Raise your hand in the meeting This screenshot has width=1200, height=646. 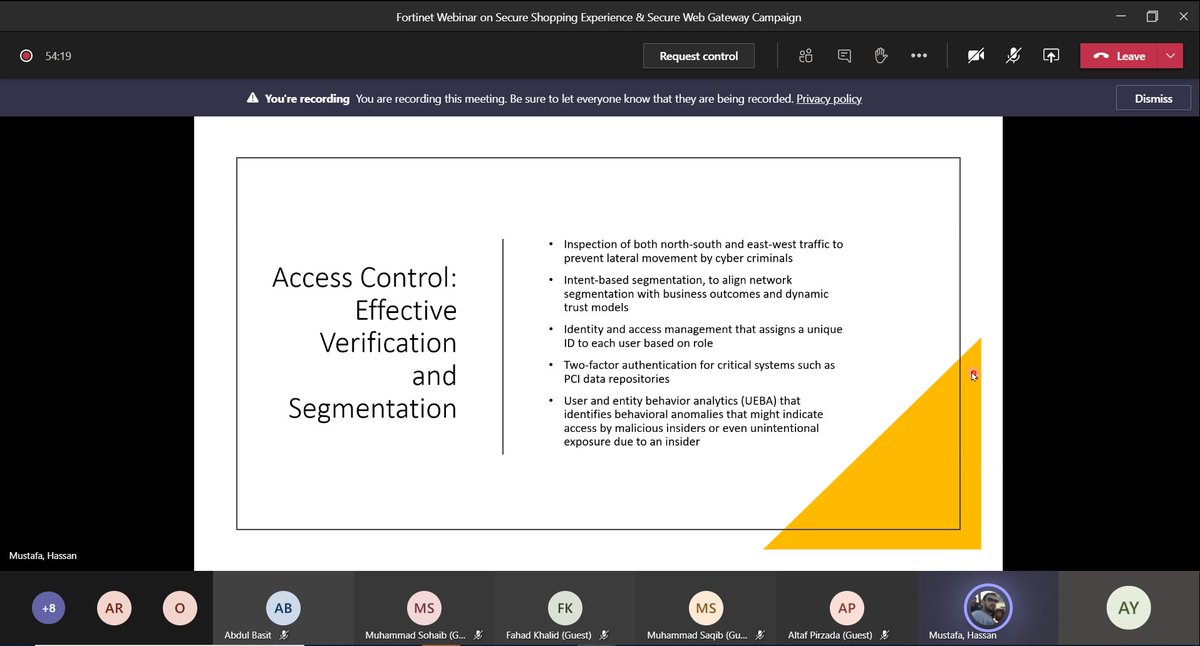881,55
